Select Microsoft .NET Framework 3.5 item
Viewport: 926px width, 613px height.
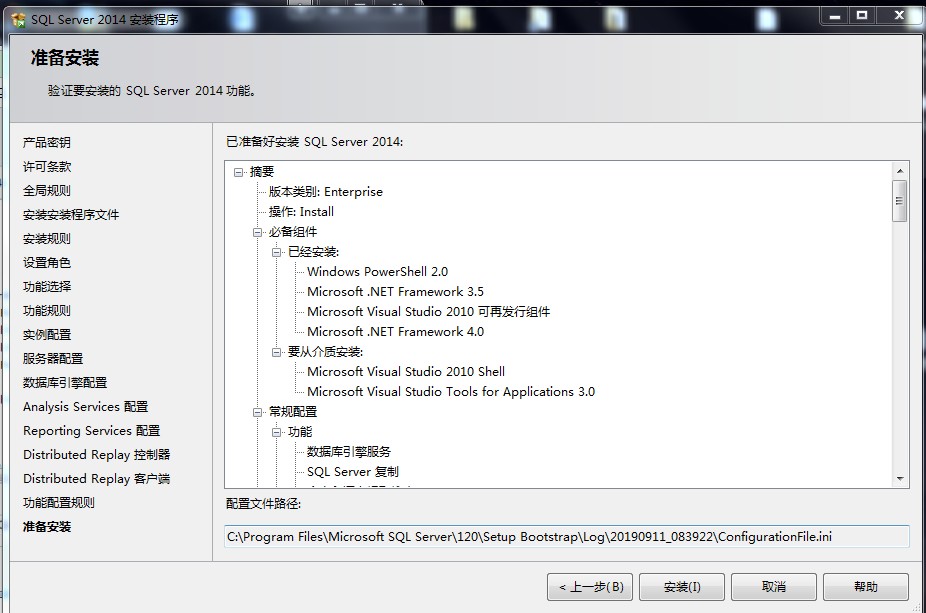point(395,292)
